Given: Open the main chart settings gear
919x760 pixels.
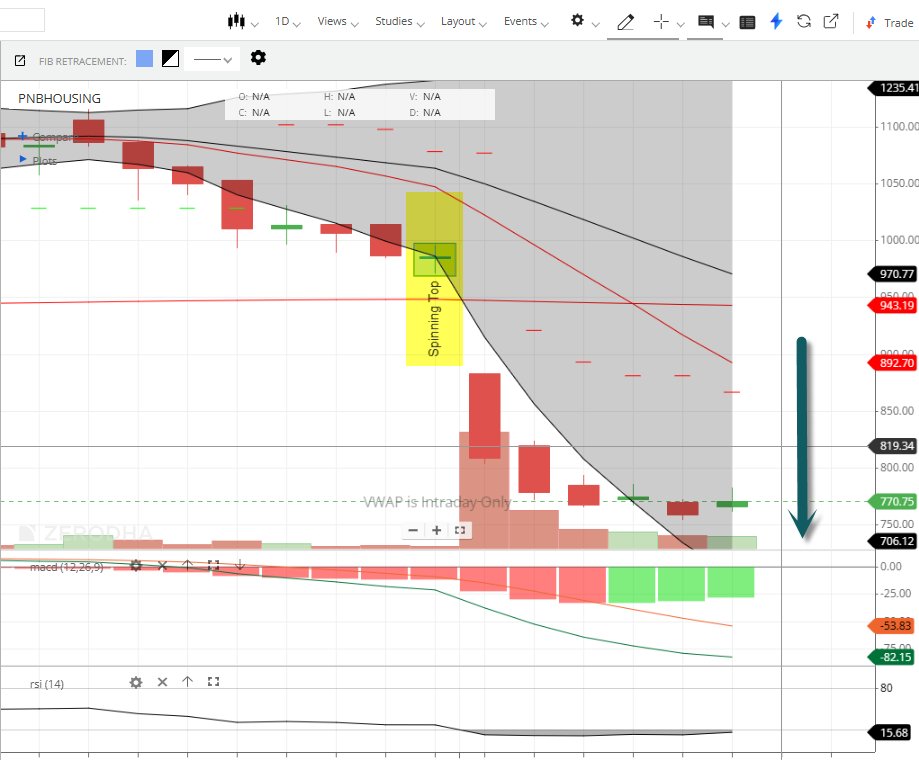Looking at the screenshot, I should click(575, 20).
